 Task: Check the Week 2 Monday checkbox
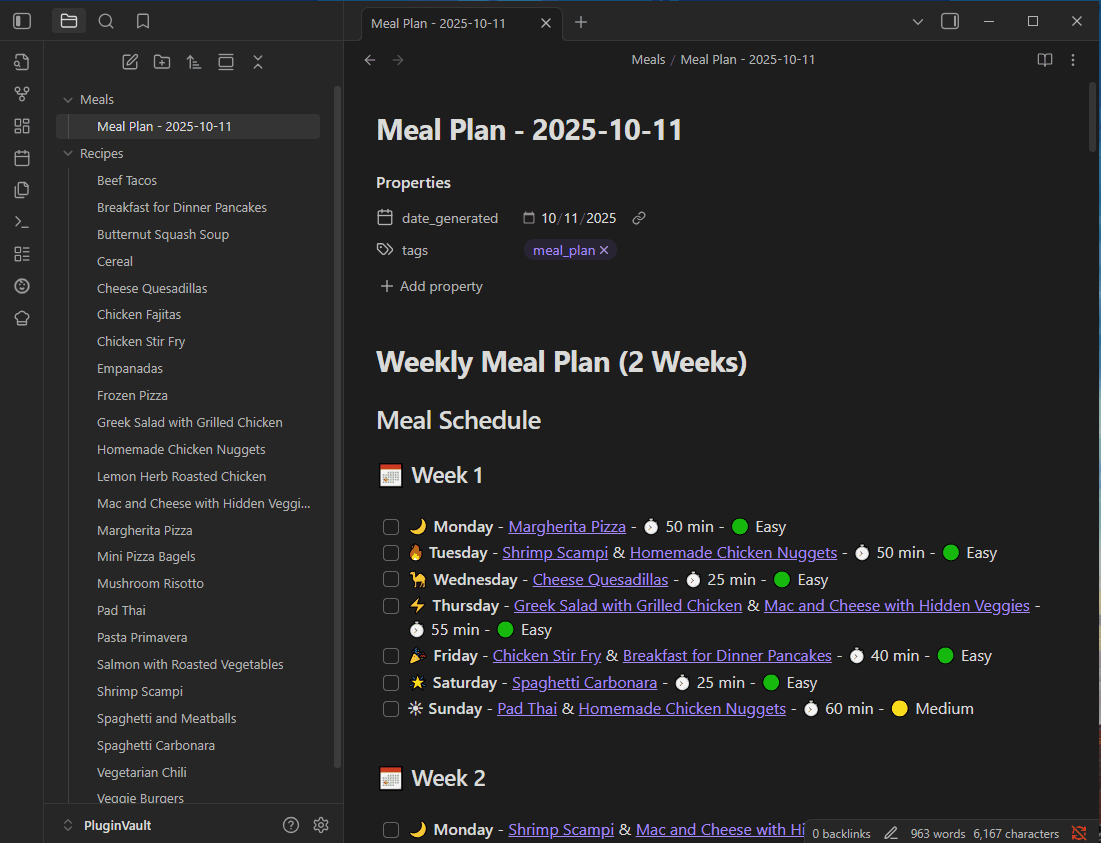(391, 830)
